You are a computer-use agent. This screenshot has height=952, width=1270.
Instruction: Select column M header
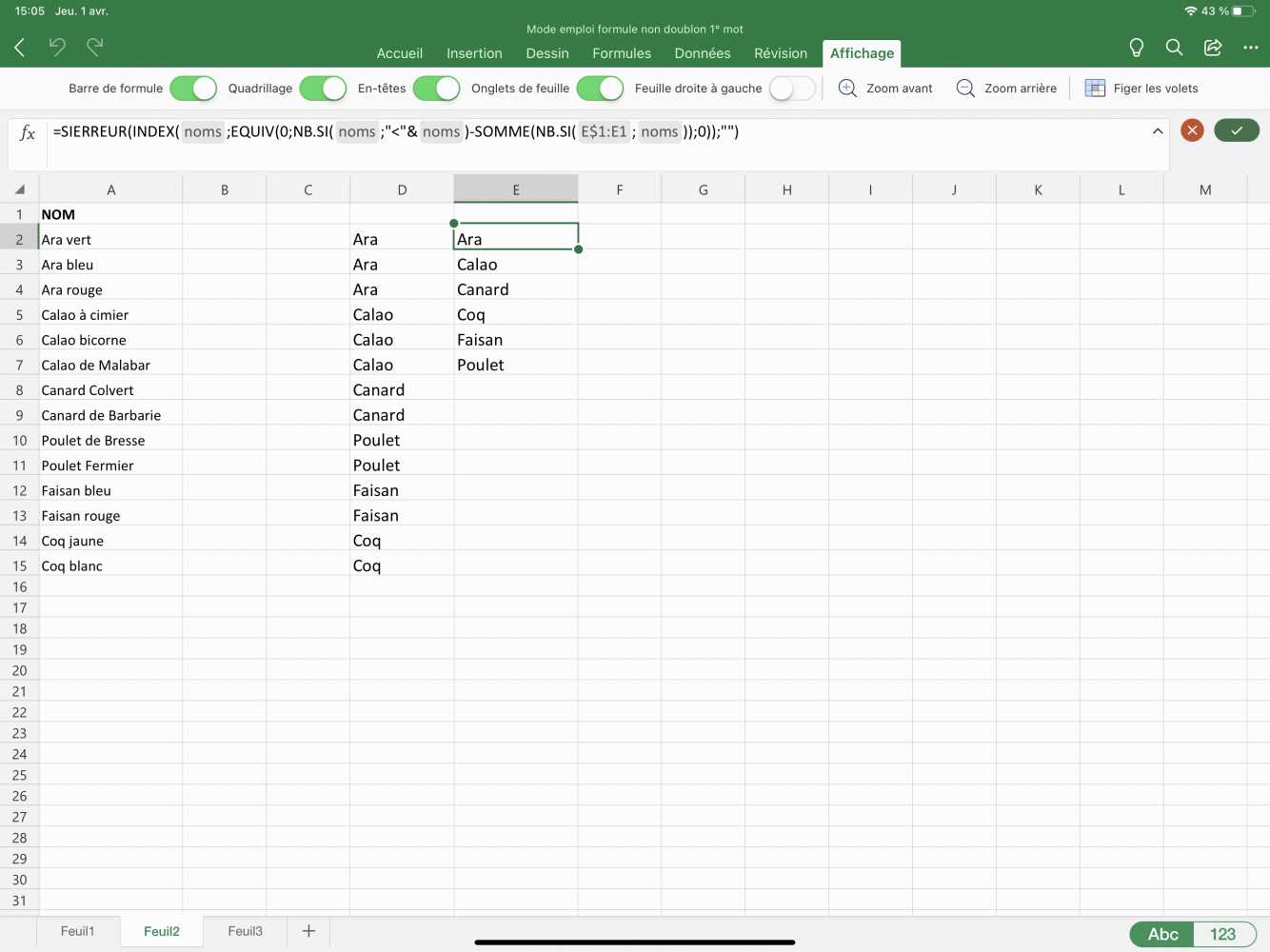1205,189
